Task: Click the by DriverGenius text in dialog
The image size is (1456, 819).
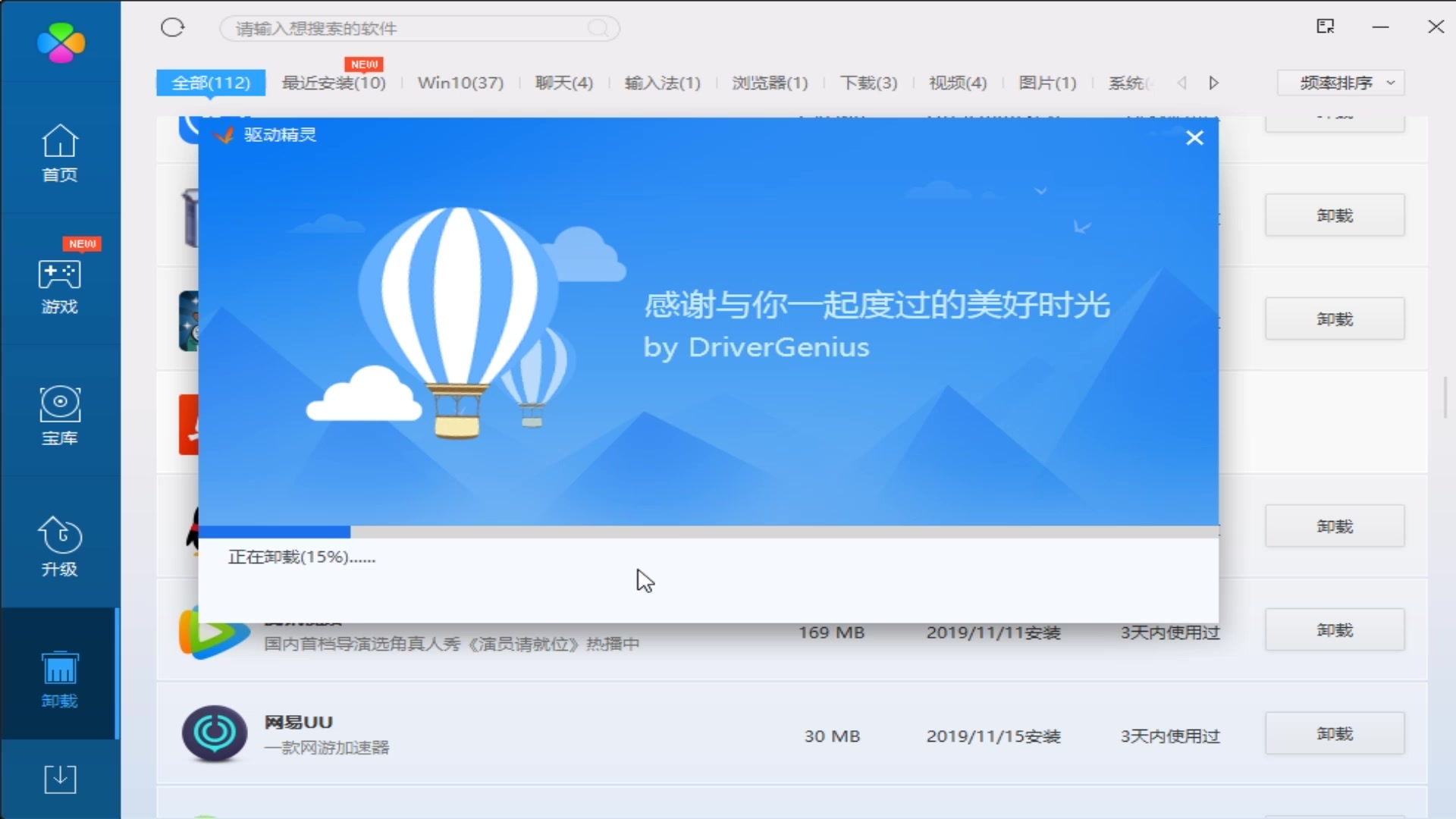Action: point(756,347)
